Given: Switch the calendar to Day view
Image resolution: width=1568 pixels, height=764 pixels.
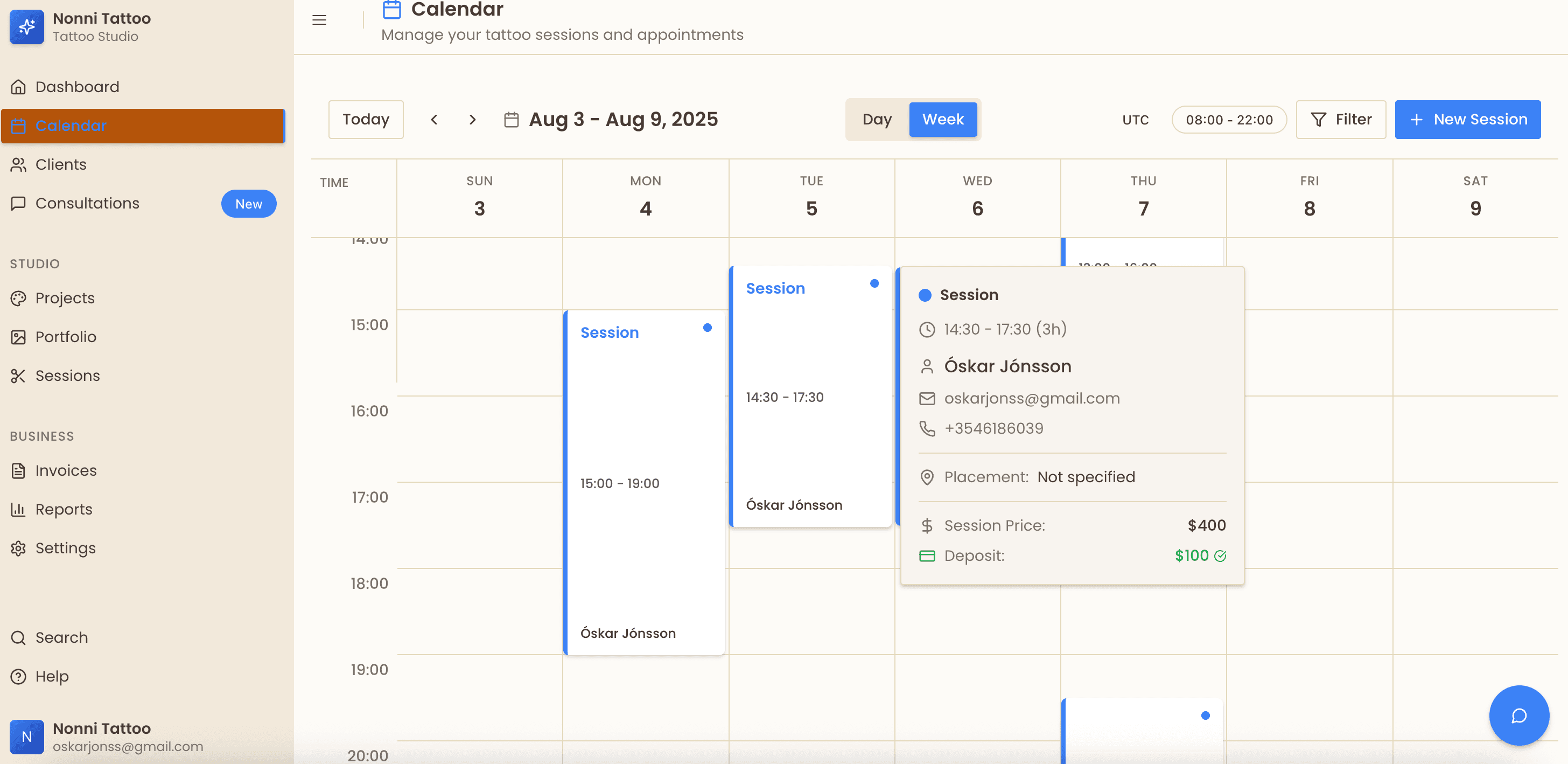Looking at the screenshot, I should [x=877, y=120].
